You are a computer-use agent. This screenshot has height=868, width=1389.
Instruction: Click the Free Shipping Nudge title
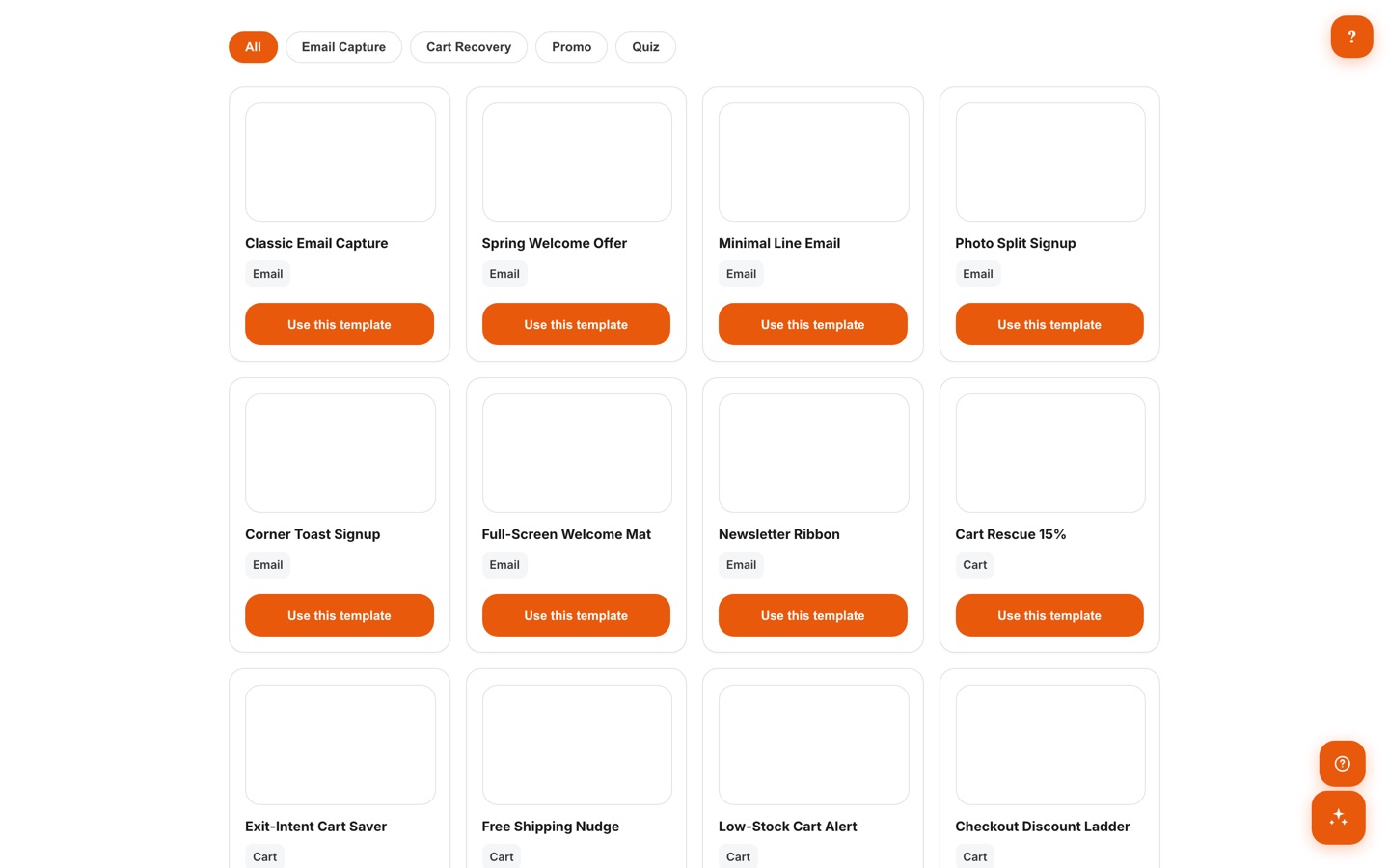[x=551, y=827]
